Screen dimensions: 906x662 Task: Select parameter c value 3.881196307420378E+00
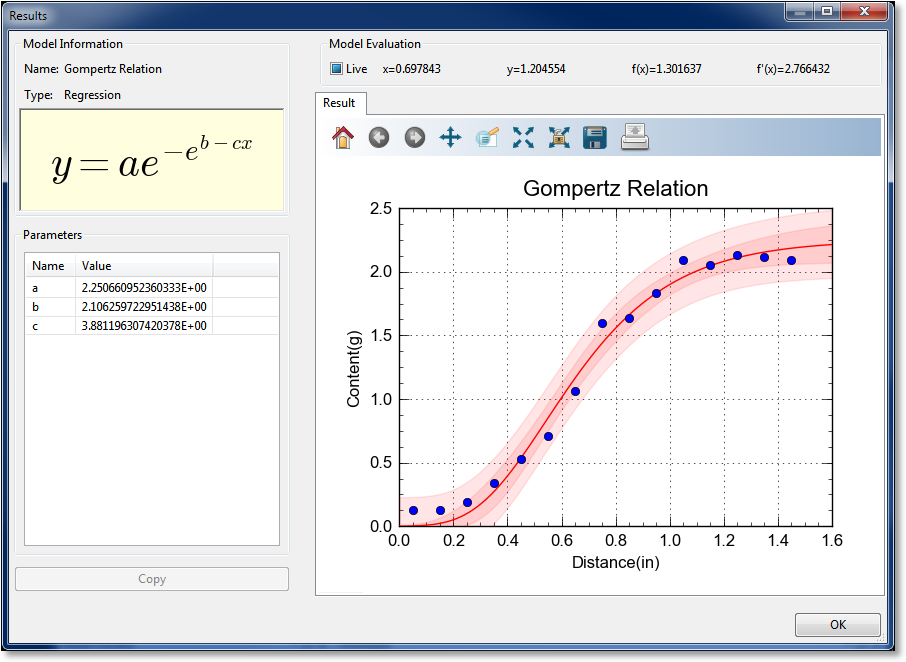coord(144,326)
